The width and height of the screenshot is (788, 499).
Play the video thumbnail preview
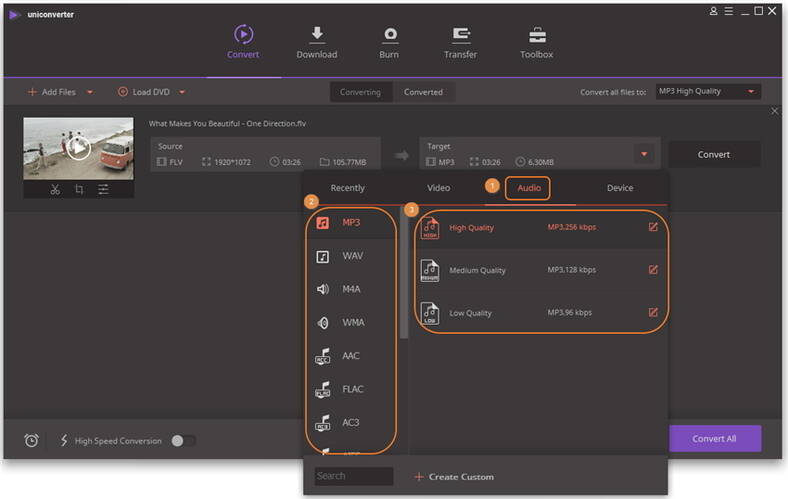[78, 148]
